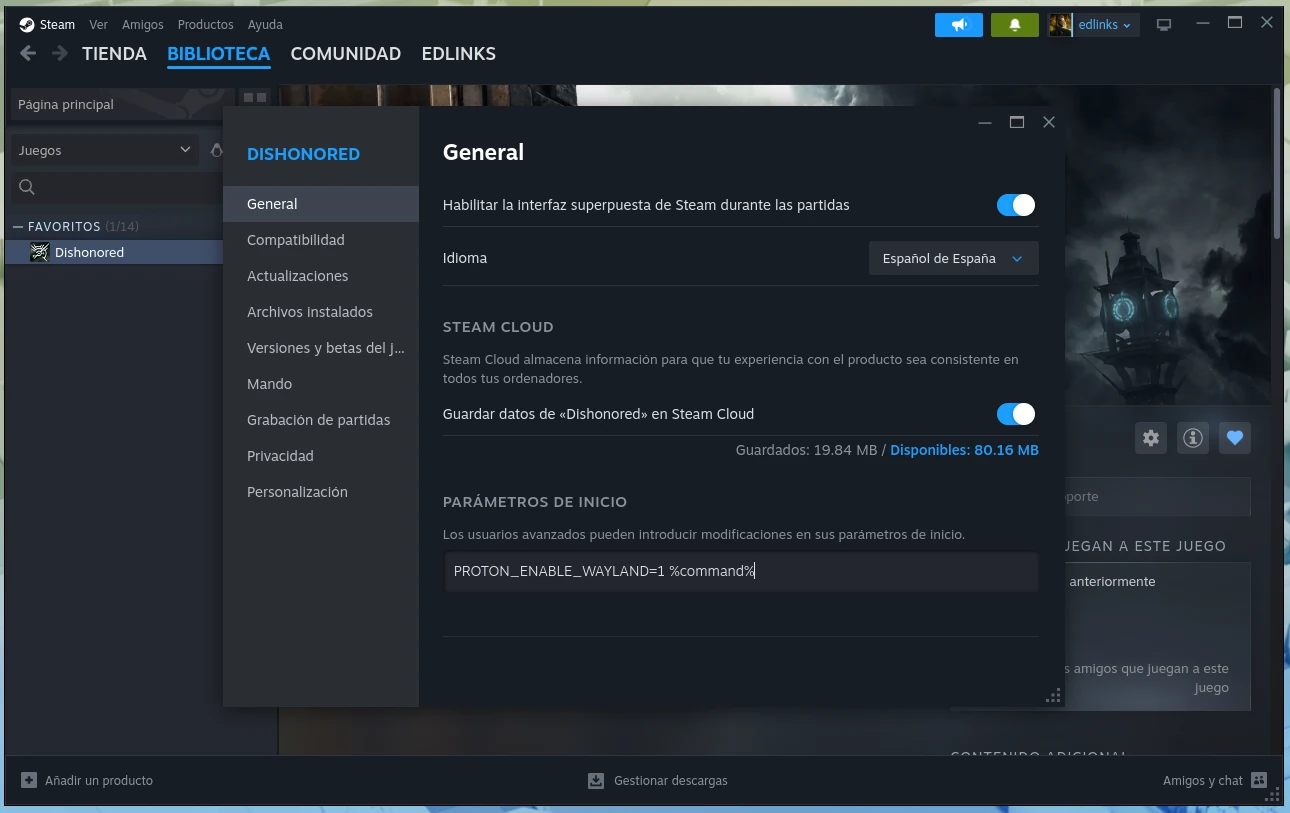Open the announcements megaphone button
The image size is (1290, 813).
coord(959,25)
